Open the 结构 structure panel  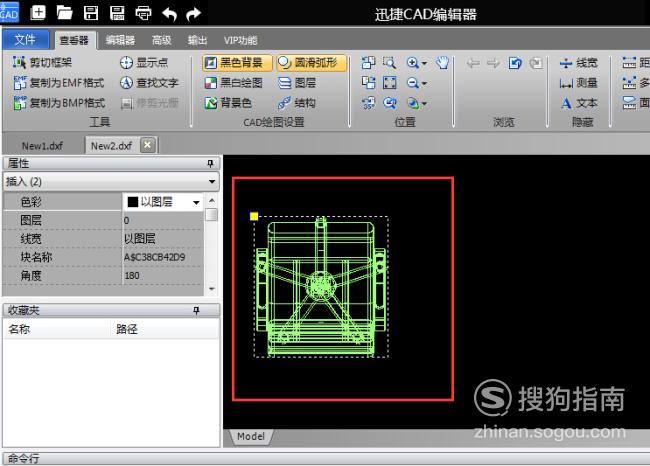pyautogui.click(x=297, y=102)
